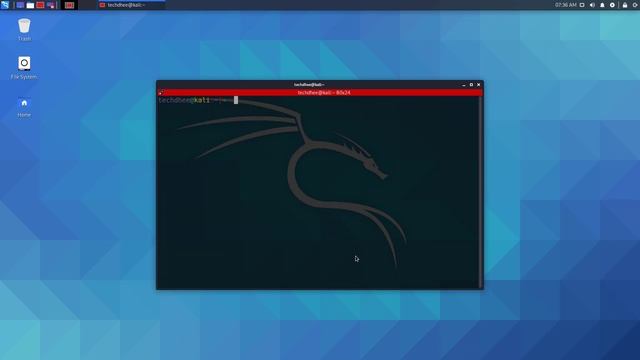The height and width of the screenshot is (360, 640).
Task: Click the terminal prompt cursor line
Action: click(x=198, y=100)
